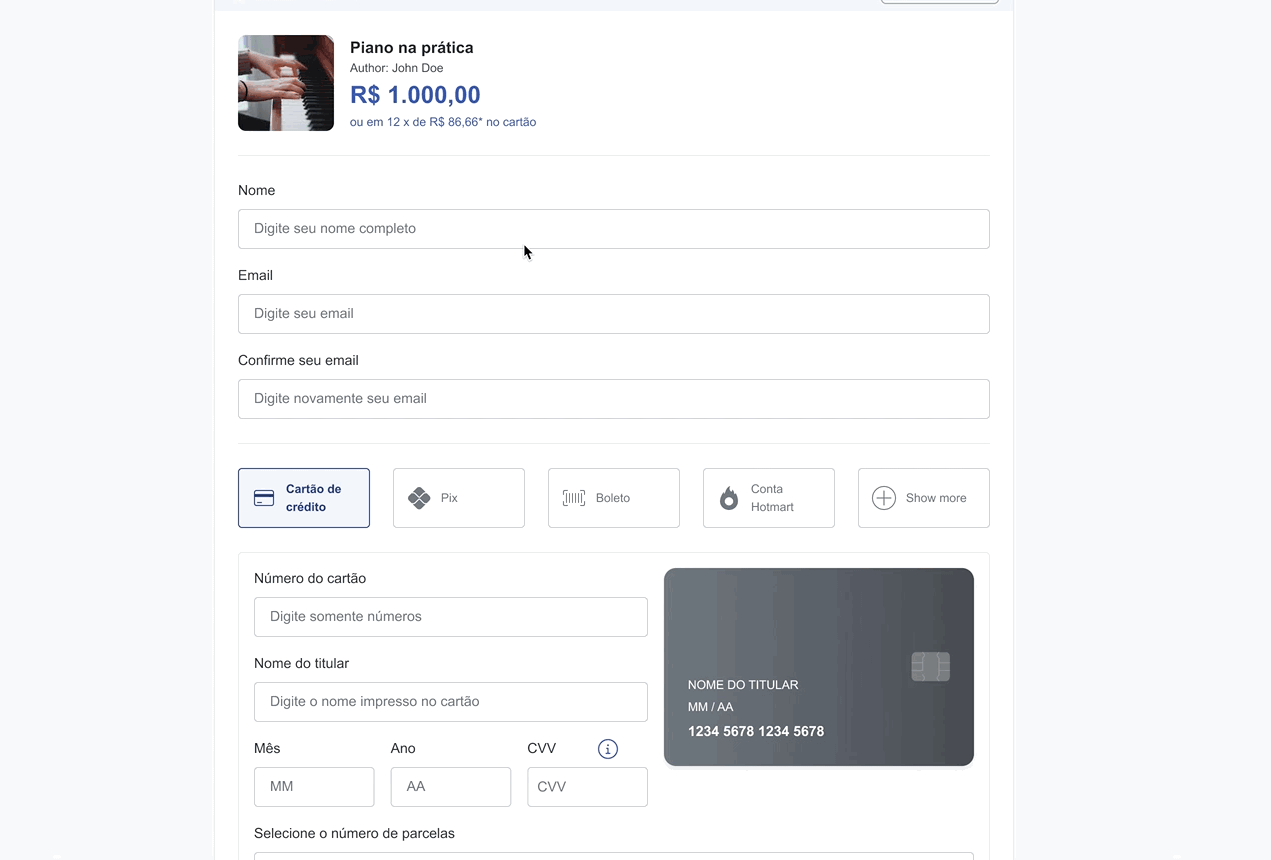Select Conta Hotmart payment method
The width and height of the screenshot is (1271, 860).
769,498
